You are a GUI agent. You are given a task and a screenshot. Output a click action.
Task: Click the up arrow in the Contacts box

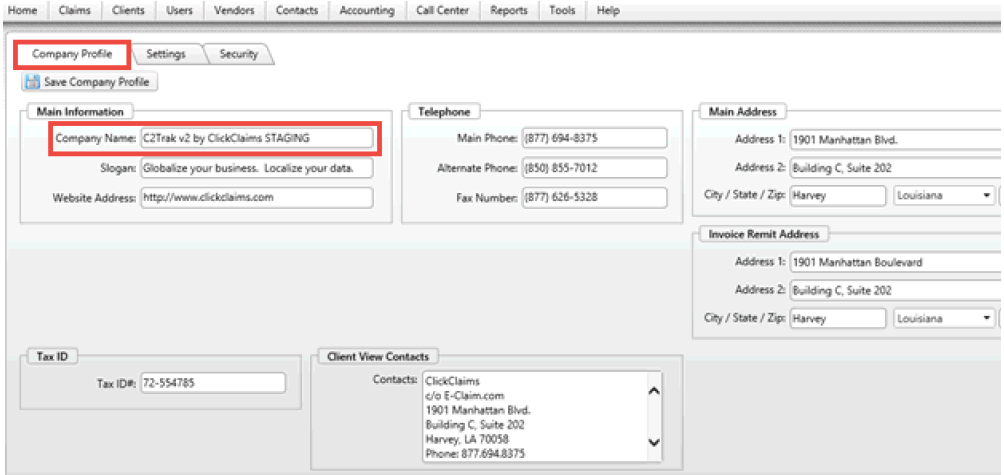(x=654, y=391)
